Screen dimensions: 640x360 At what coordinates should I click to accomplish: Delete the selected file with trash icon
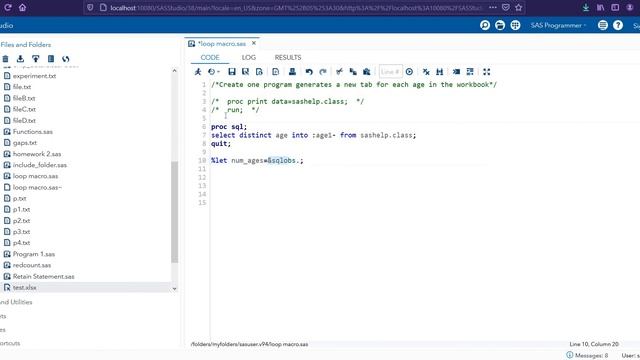tap(5, 59)
